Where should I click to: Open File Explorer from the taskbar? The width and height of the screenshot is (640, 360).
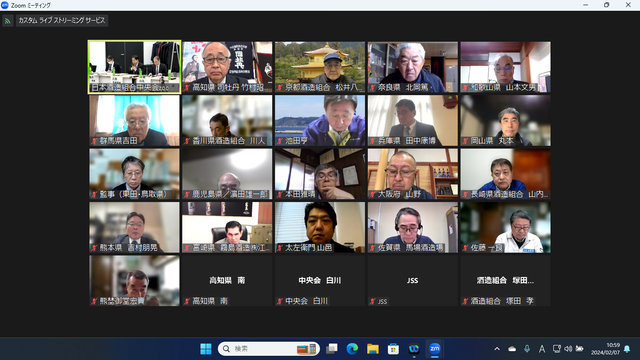(373, 349)
